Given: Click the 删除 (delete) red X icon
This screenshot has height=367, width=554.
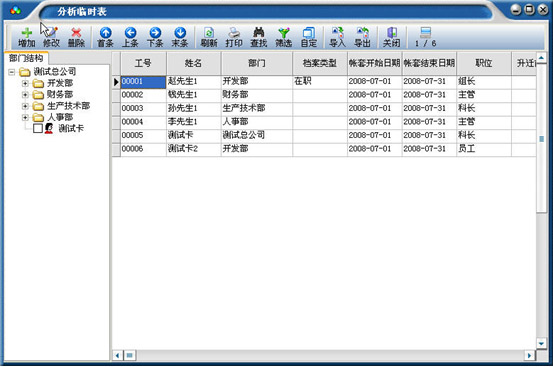Looking at the screenshot, I should pos(76,33).
